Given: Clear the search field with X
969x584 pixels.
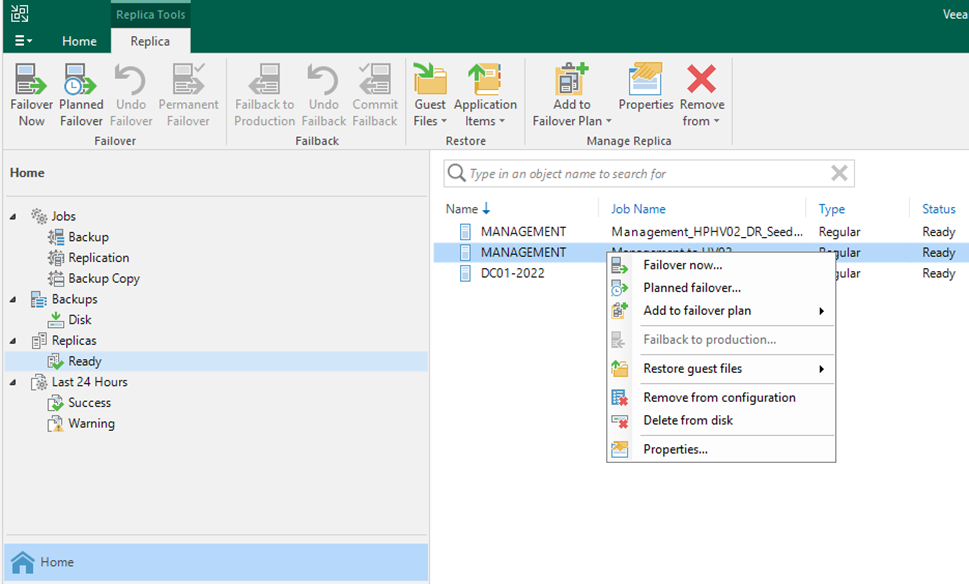Looking at the screenshot, I should (839, 173).
